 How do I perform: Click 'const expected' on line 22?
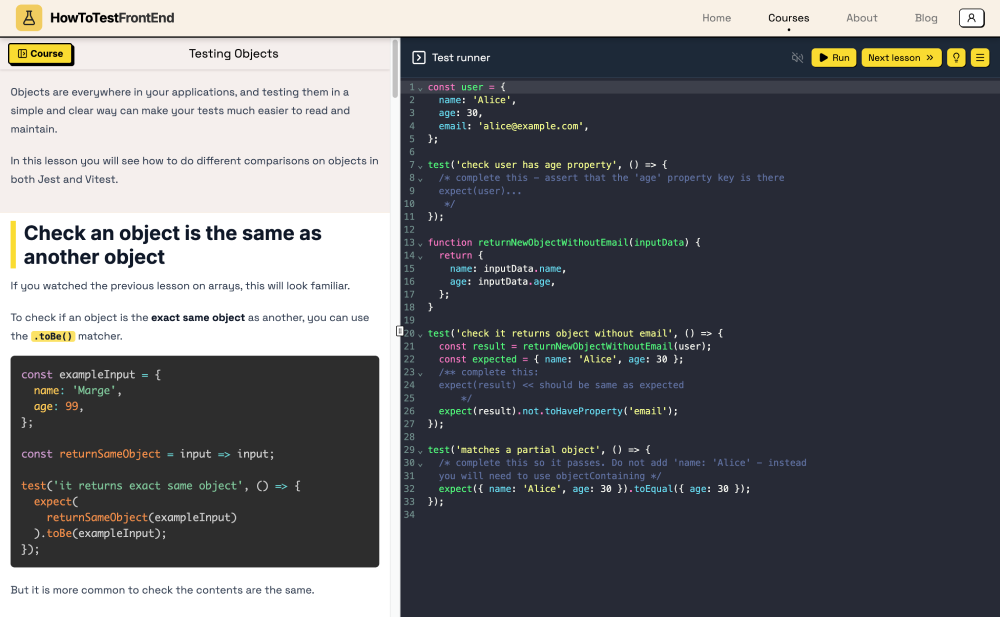coord(478,359)
